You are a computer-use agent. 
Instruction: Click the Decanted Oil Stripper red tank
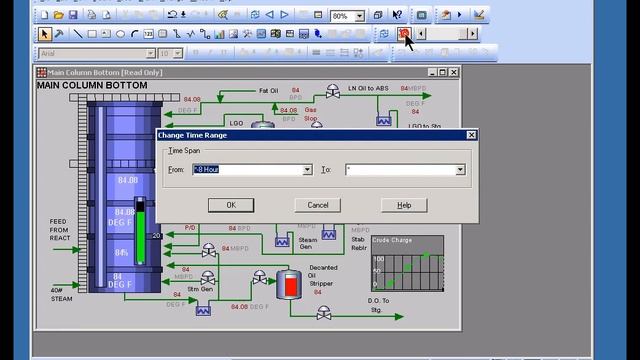pos(289,284)
